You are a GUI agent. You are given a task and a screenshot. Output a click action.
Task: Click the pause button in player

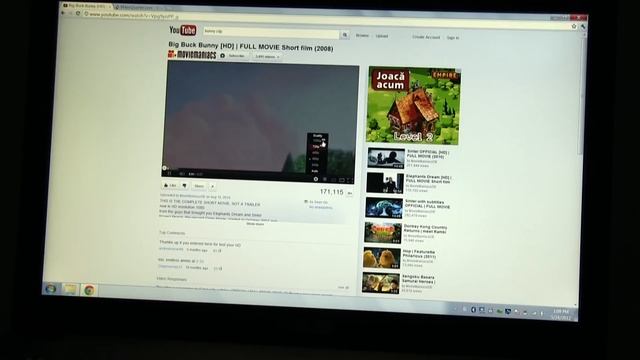click(169, 173)
